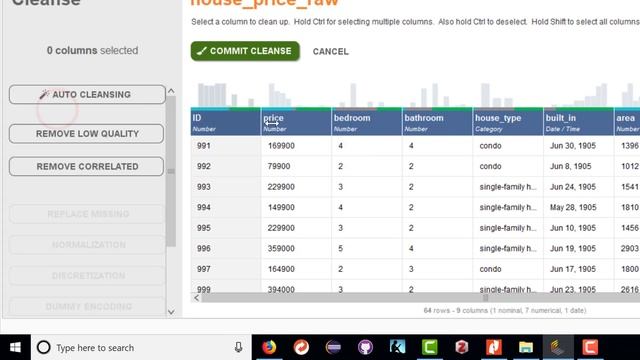
Task: Open the orange PowerPoint-like taskbar icon
Action: 494,347
